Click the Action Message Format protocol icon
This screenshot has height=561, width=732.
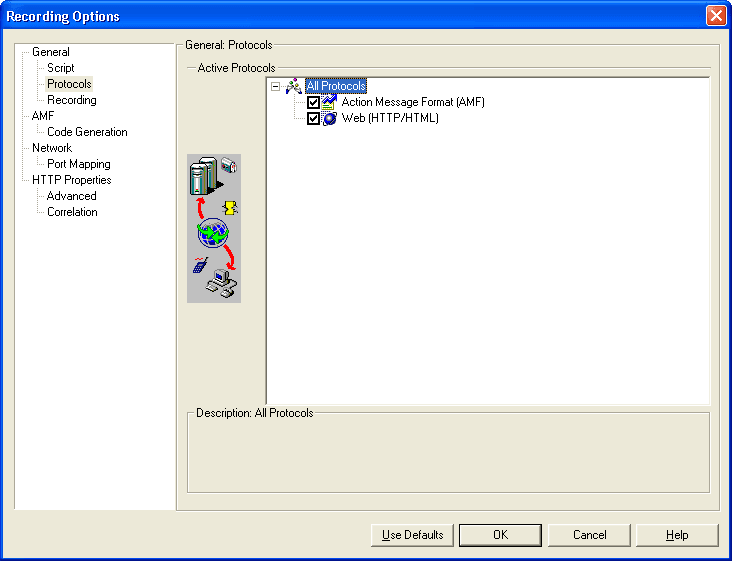tap(329, 102)
